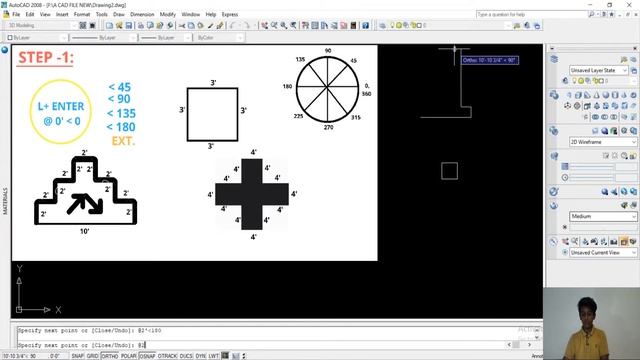The image size is (640, 360).
Task: Open the Medium render preset dropdown
Action: (x=603, y=216)
